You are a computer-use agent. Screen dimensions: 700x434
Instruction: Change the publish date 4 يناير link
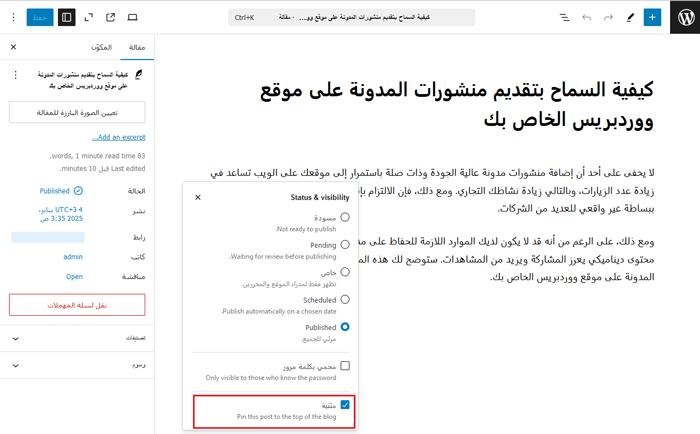(61, 214)
